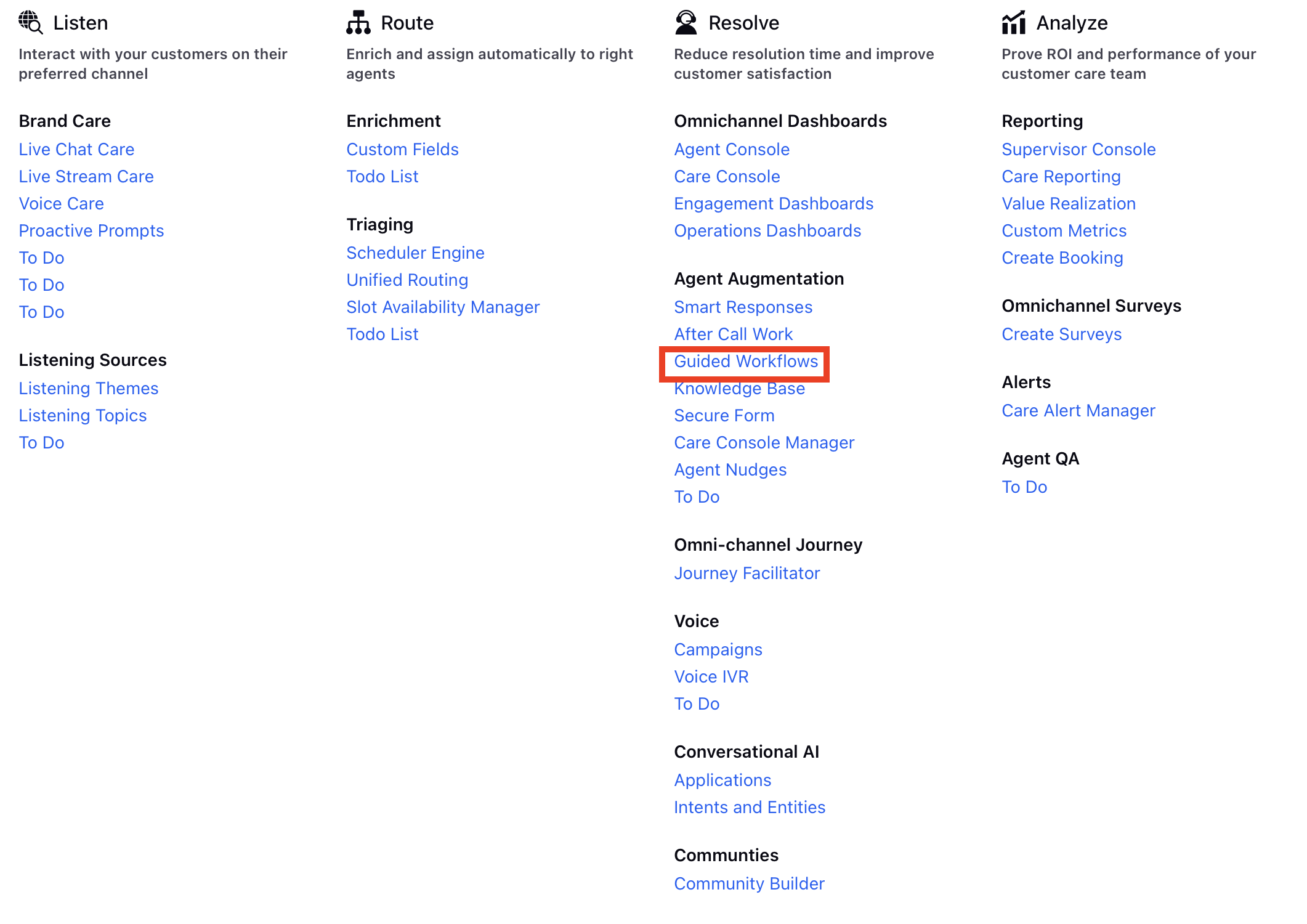Screen dimensions: 1307x924
Task: Open Proactive Prompts
Action: coord(91,231)
